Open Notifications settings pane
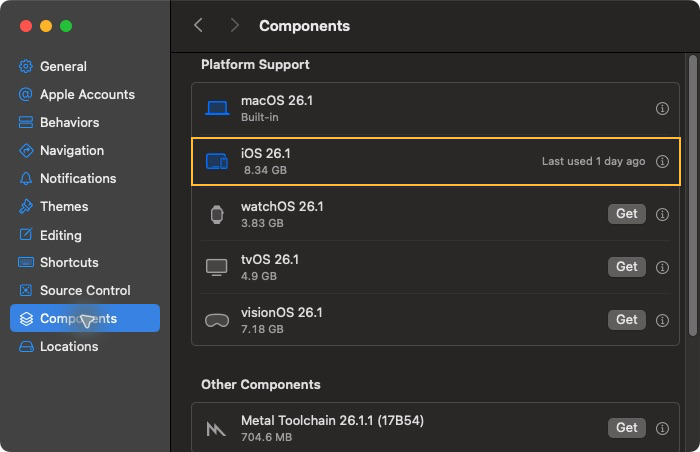 coord(85,178)
